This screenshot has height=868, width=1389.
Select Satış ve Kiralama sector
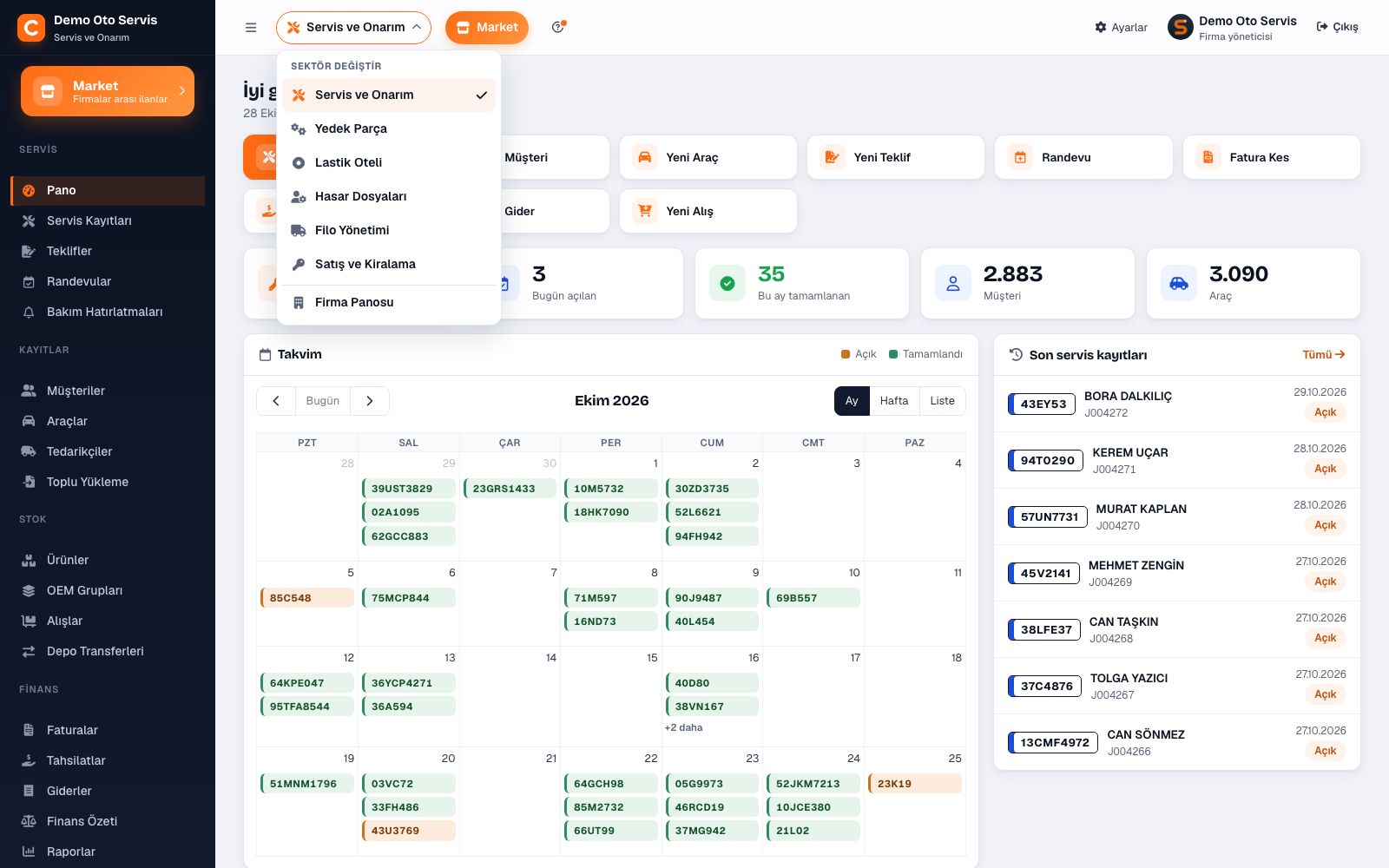point(389,264)
